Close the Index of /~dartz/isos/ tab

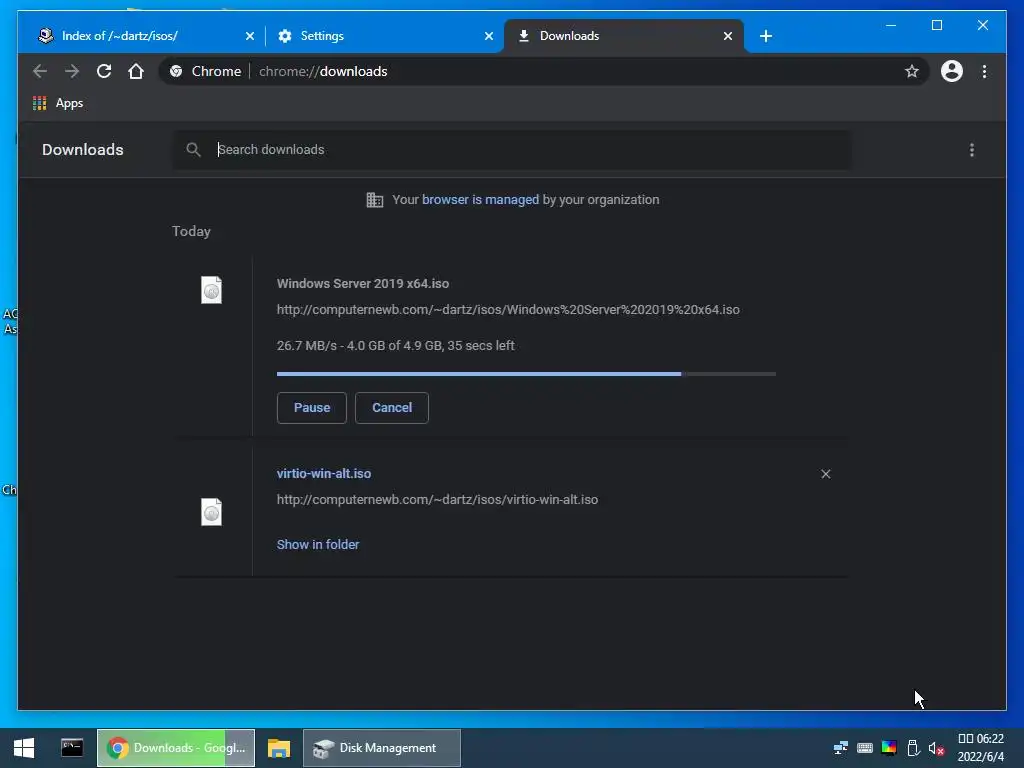pyautogui.click(x=249, y=36)
